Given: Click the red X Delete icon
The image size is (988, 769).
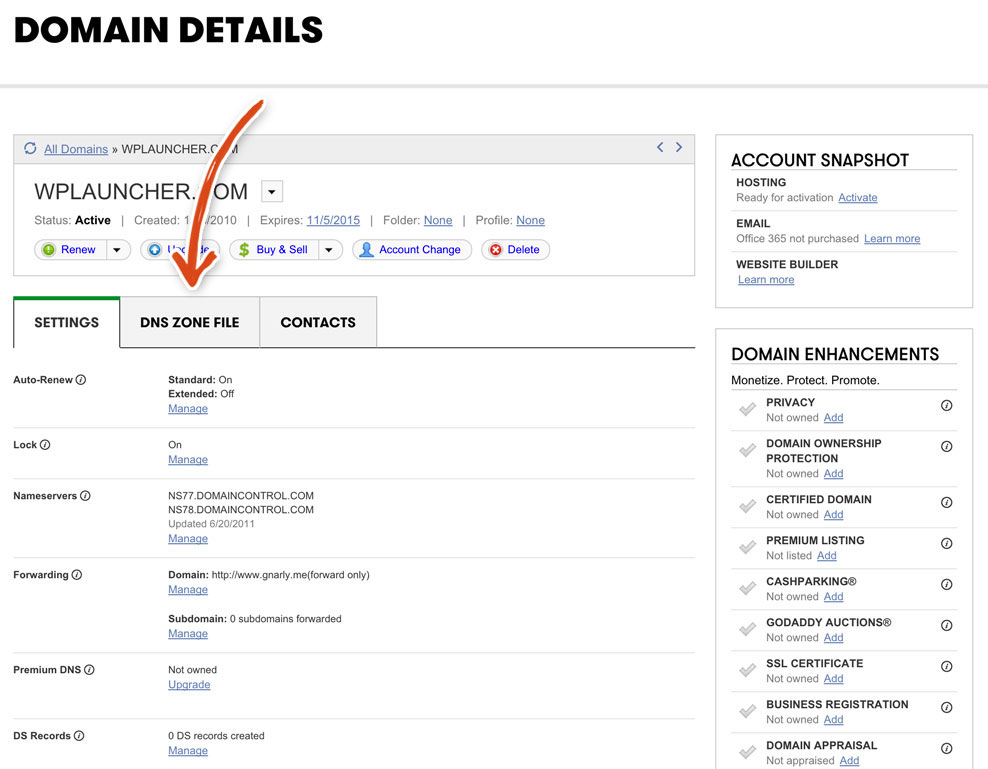Looking at the screenshot, I should (496, 250).
